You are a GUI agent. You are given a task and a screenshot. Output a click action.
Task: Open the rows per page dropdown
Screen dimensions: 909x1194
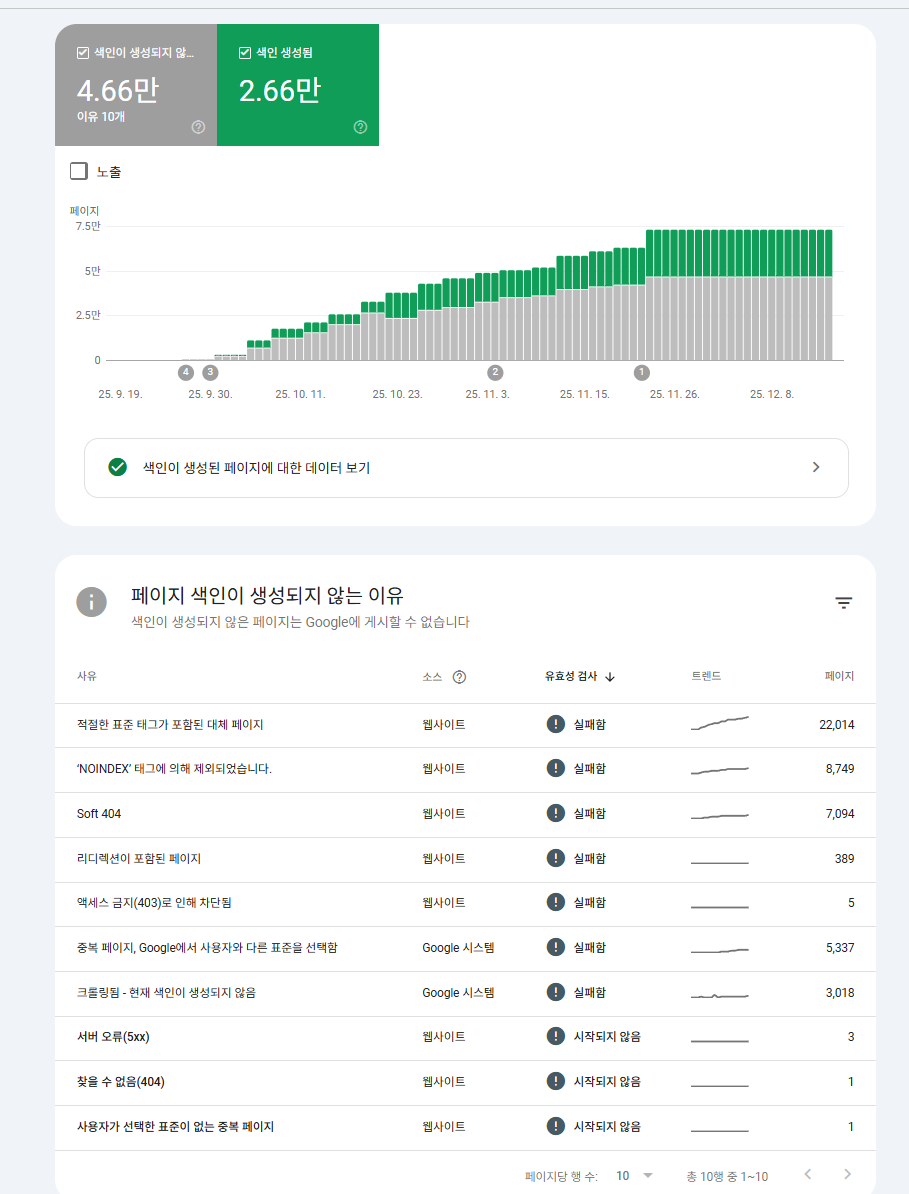[x=634, y=1175]
